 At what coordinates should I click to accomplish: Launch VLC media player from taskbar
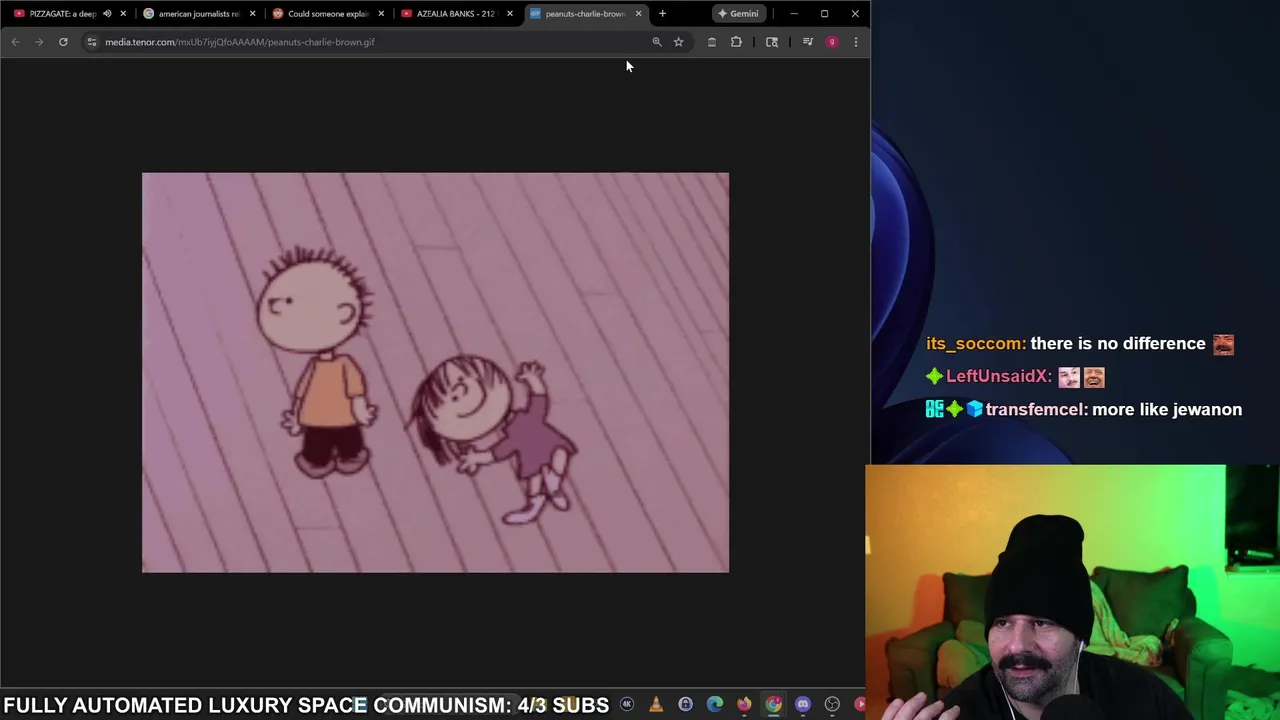coord(656,705)
